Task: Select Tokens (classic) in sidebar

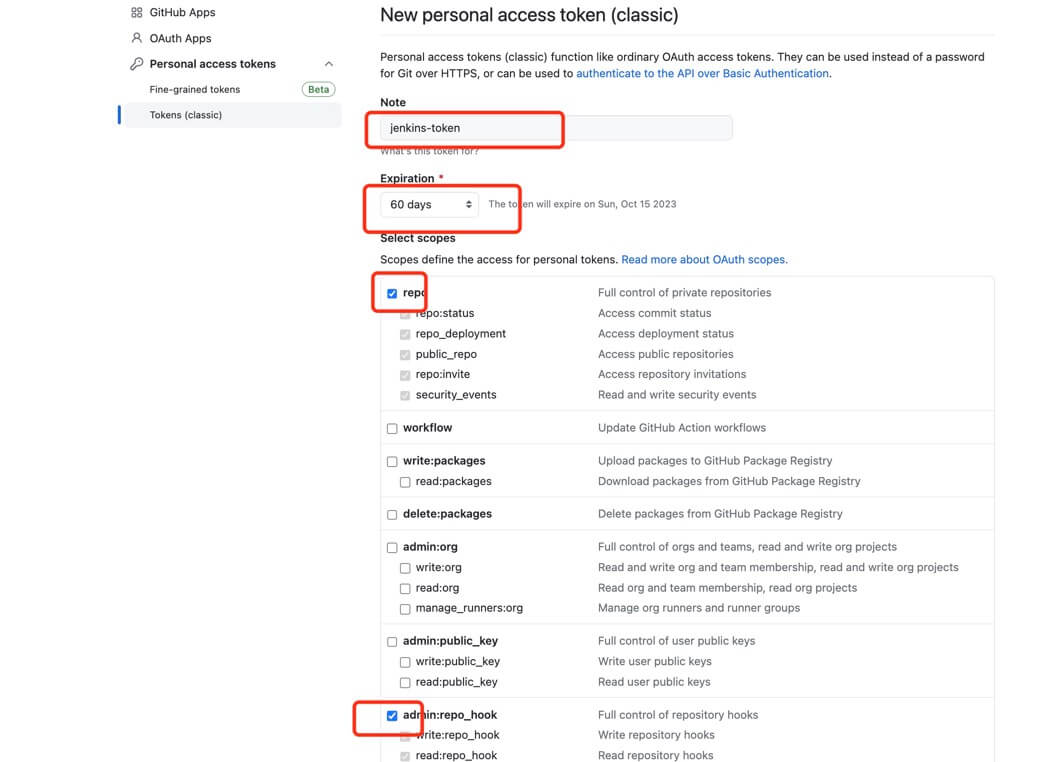Action: pos(186,115)
